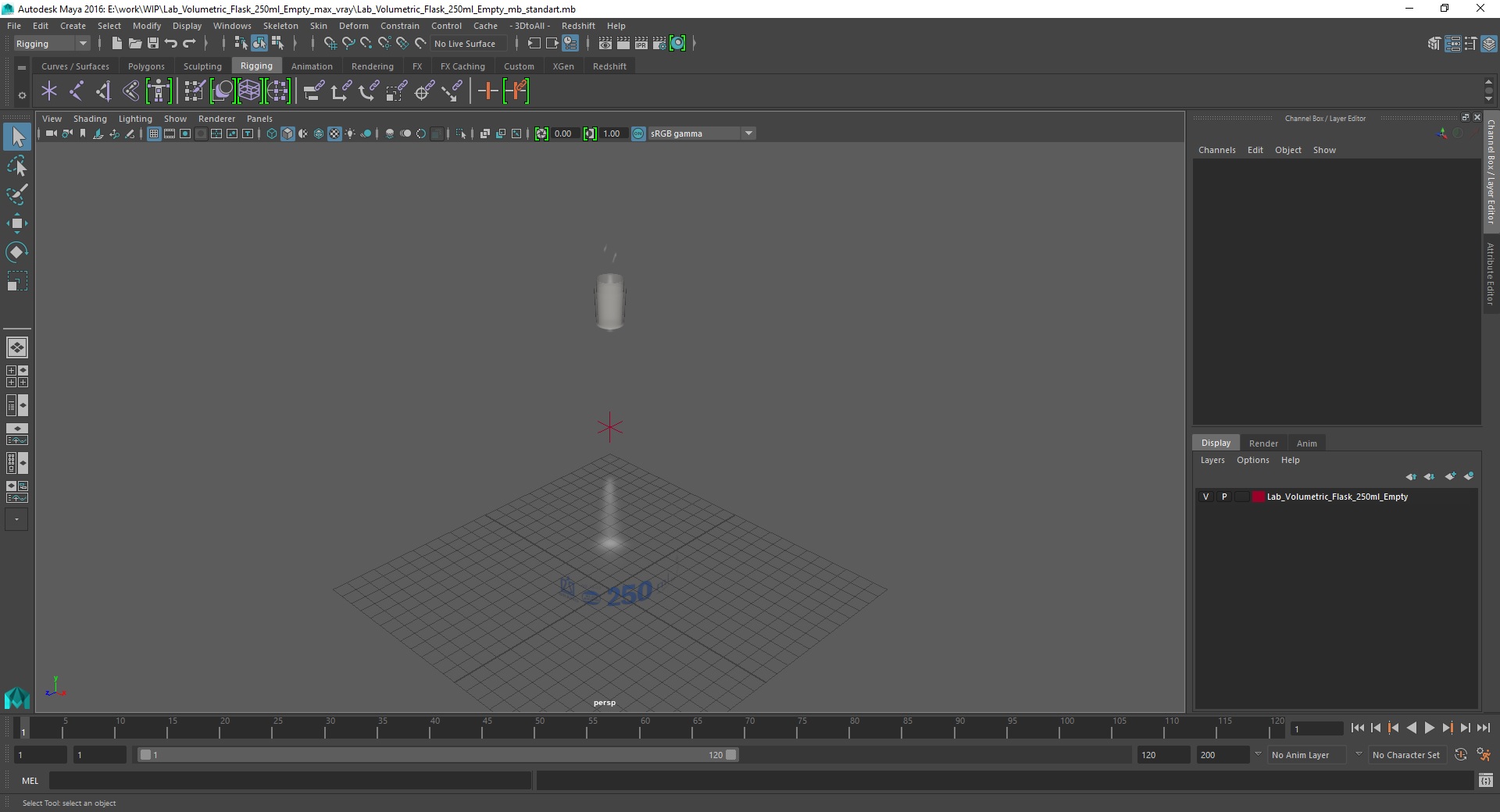1500x812 pixels.
Task: Create a new scene file
Action: coord(116,44)
